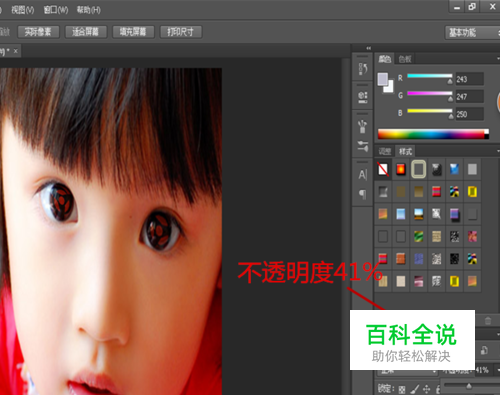
Task: Pick a color from the spectrum ramp
Action: tap(433, 134)
